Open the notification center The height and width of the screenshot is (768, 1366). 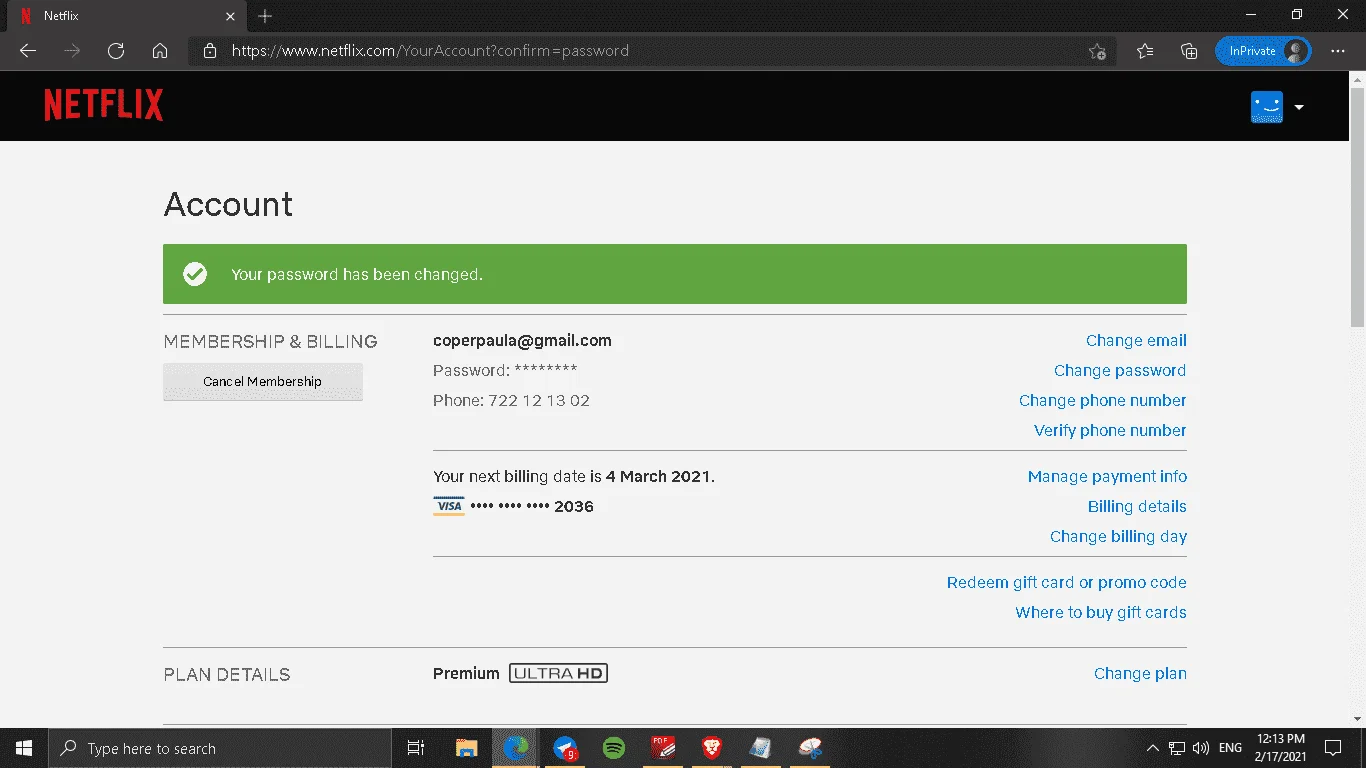coord(1333,748)
